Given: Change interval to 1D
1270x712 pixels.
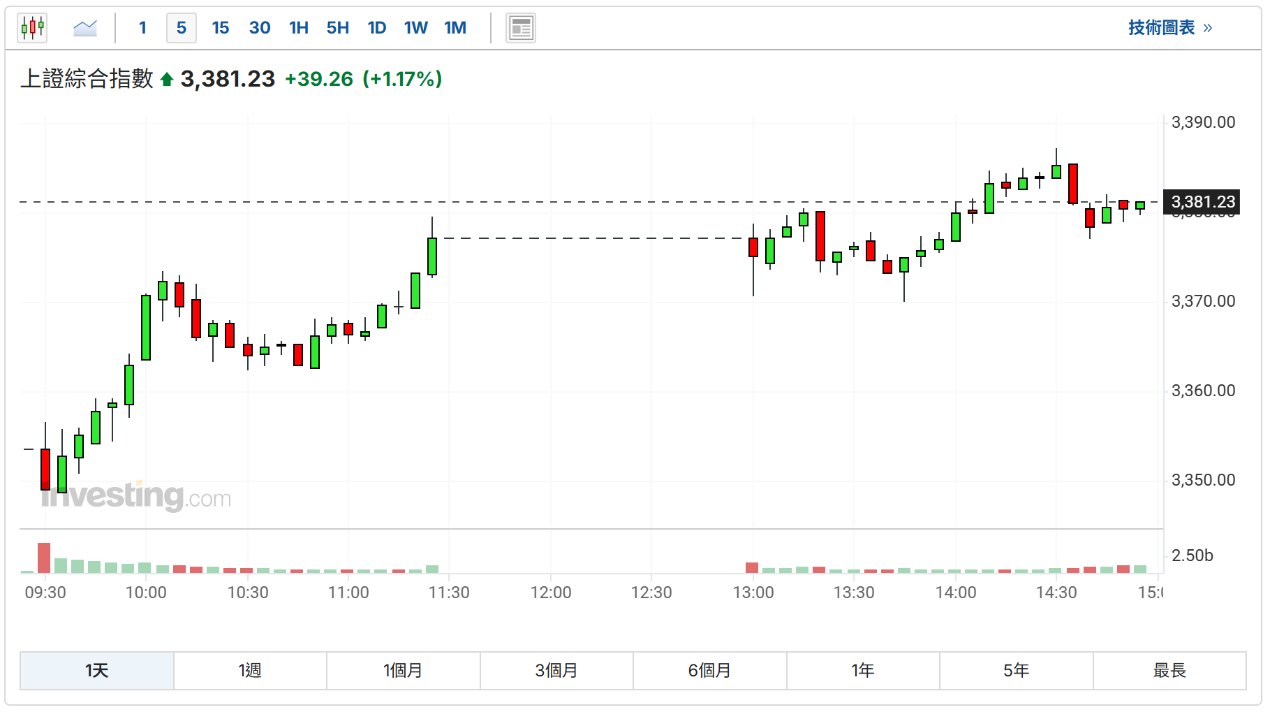Looking at the screenshot, I should pyautogui.click(x=377, y=28).
